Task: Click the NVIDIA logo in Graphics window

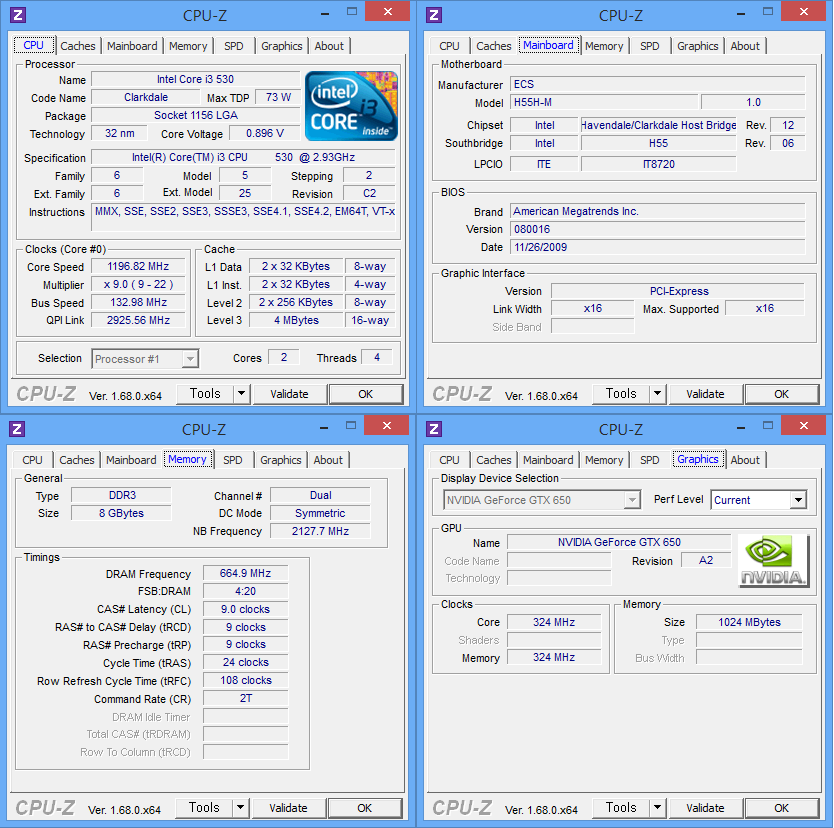Action: click(773, 561)
